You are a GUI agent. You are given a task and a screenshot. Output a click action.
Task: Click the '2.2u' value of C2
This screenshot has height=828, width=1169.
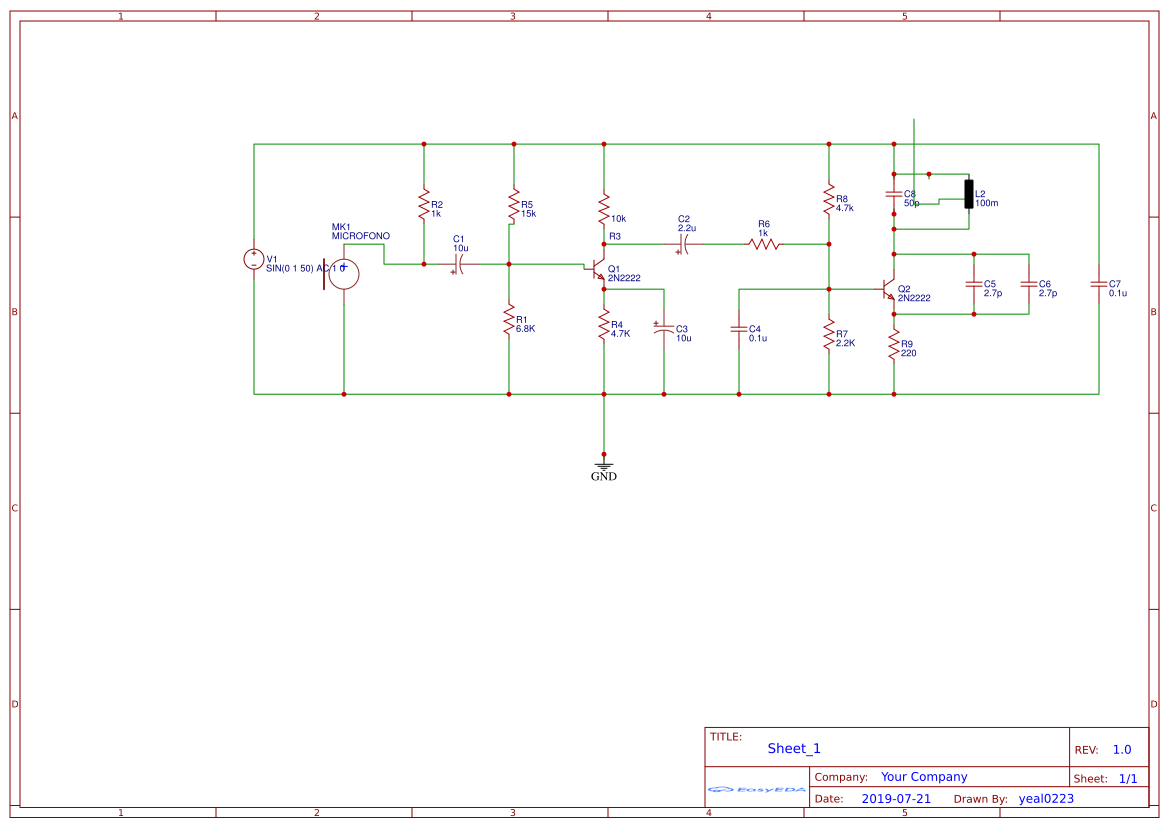click(687, 228)
